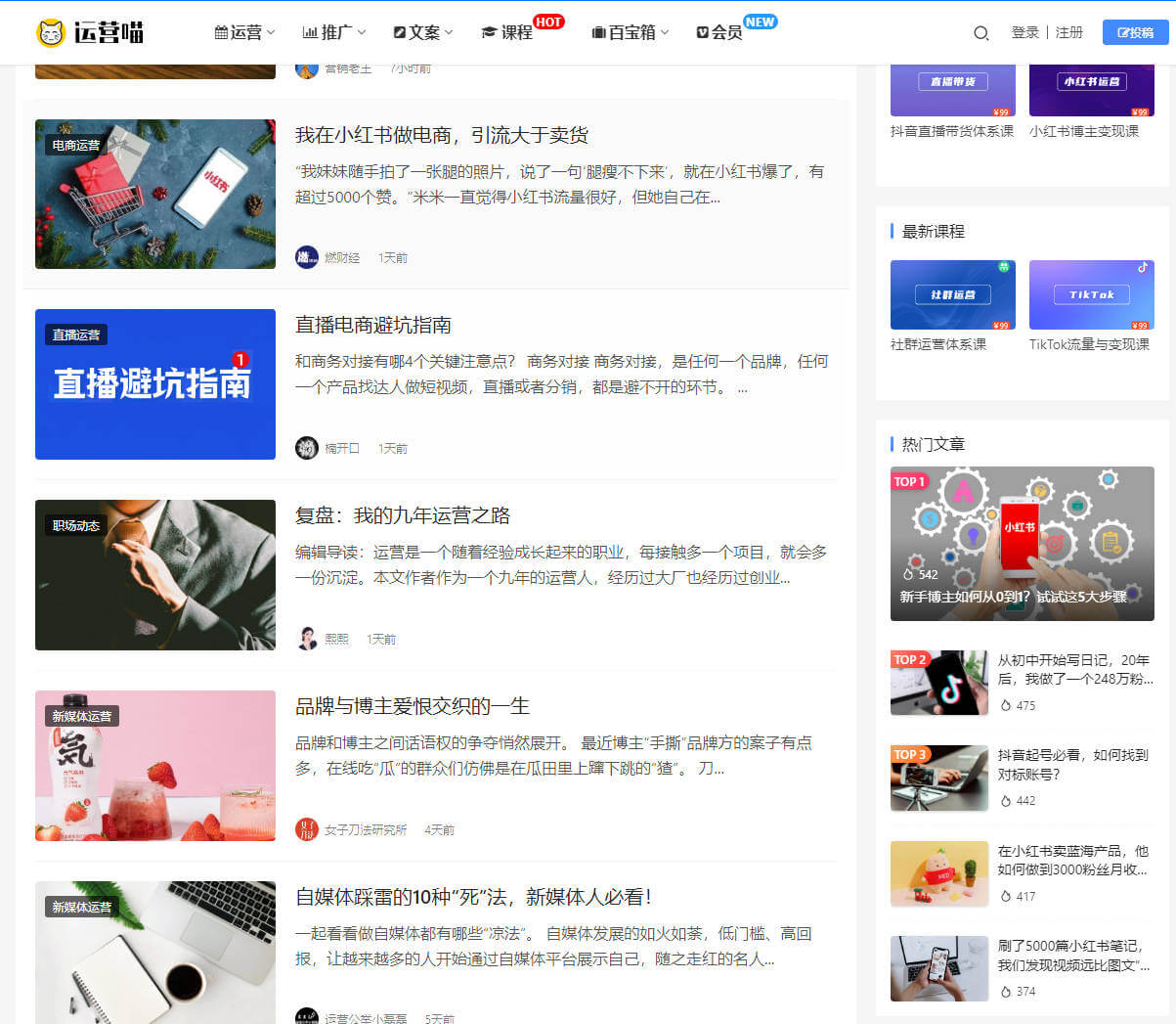1176x1024 pixels.
Task: Click the 直播运营 category tag badge
Action: tap(76, 334)
